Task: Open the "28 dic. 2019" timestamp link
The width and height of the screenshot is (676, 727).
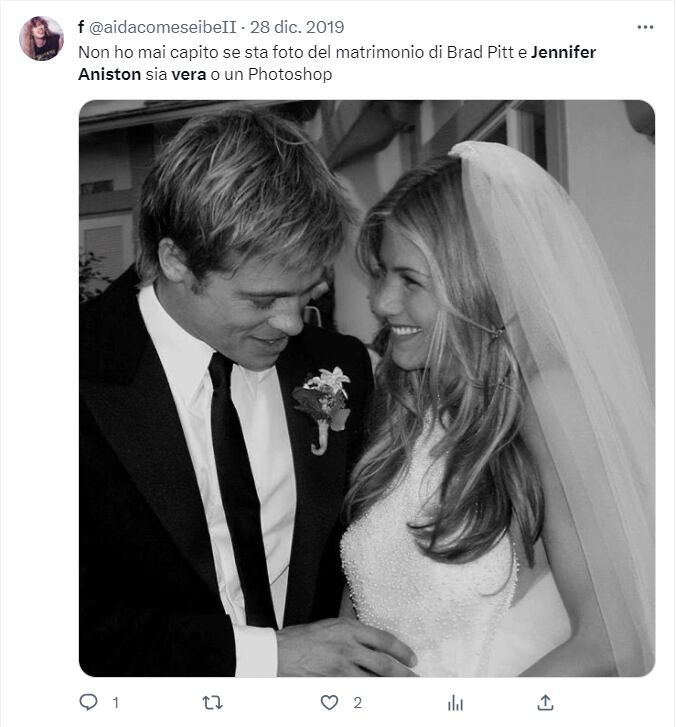Action: pos(297,27)
